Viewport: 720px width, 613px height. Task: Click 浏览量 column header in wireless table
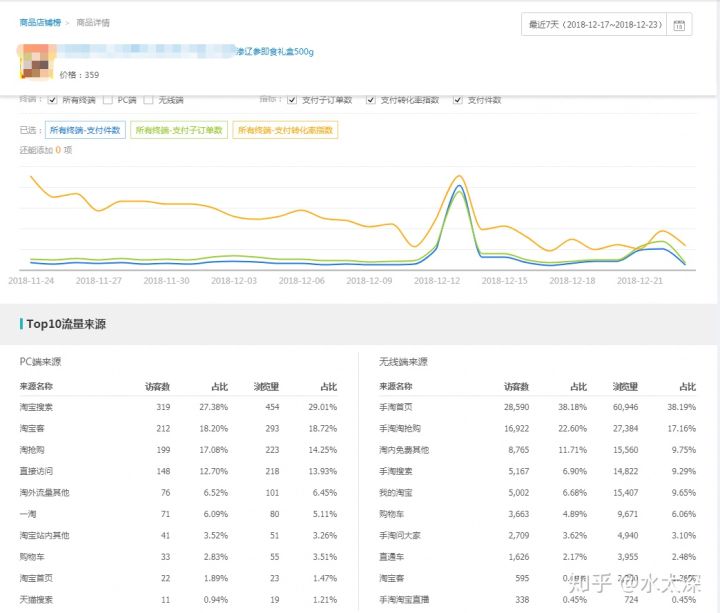629,386
